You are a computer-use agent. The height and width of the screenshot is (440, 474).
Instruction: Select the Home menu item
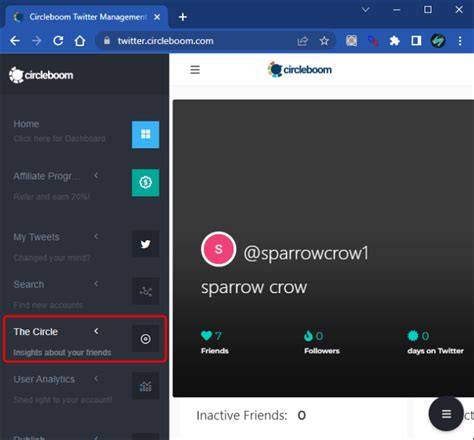pyautogui.click(x=26, y=124)
